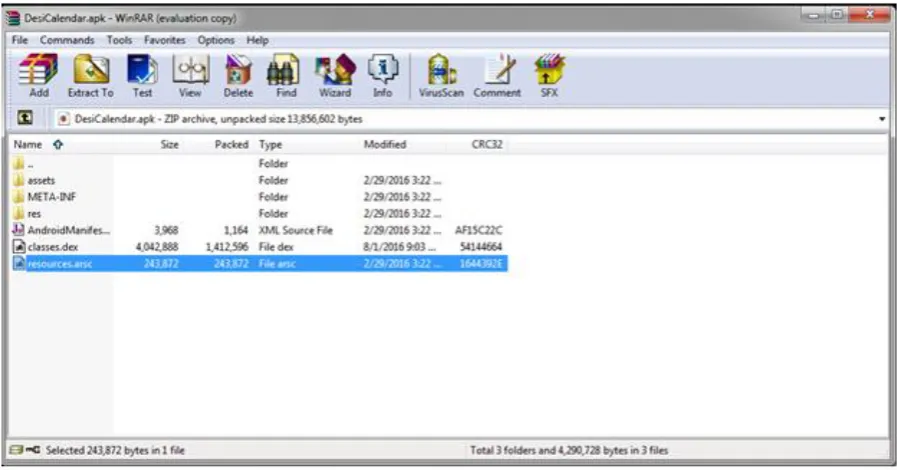Click the XML Source File type cell
Screen dimensions: 897x470
coord(296,230)
